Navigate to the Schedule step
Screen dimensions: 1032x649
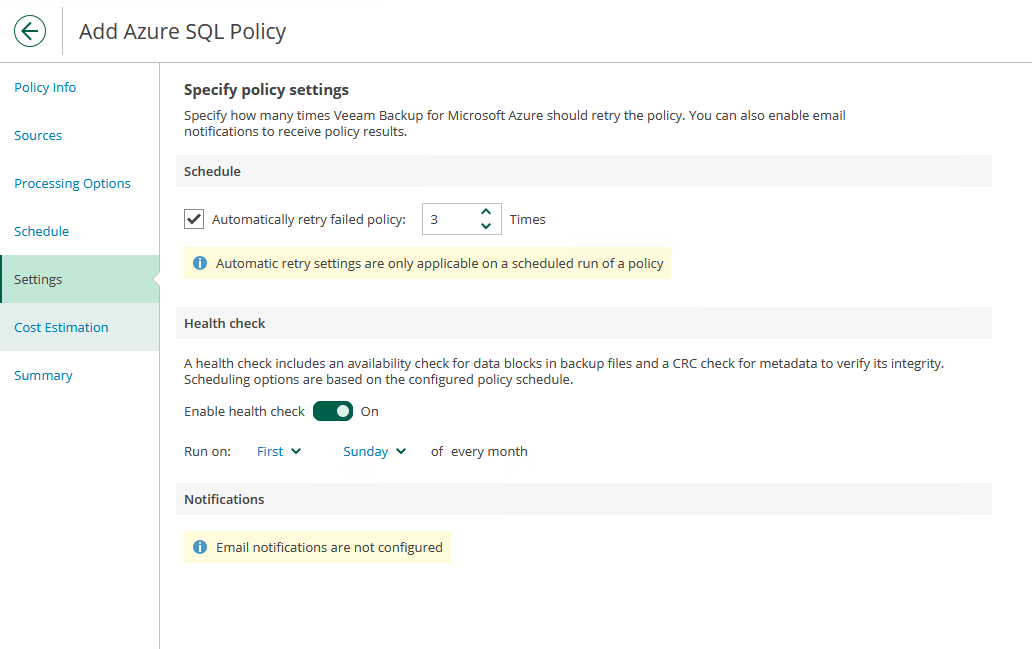pos(42,231)
